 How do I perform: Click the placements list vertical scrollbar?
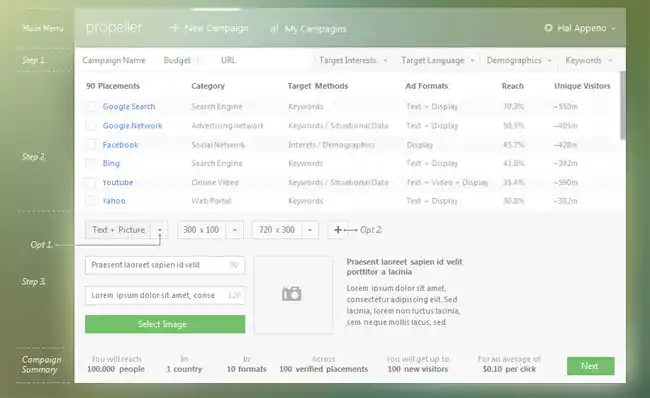(x=623, y=105)
